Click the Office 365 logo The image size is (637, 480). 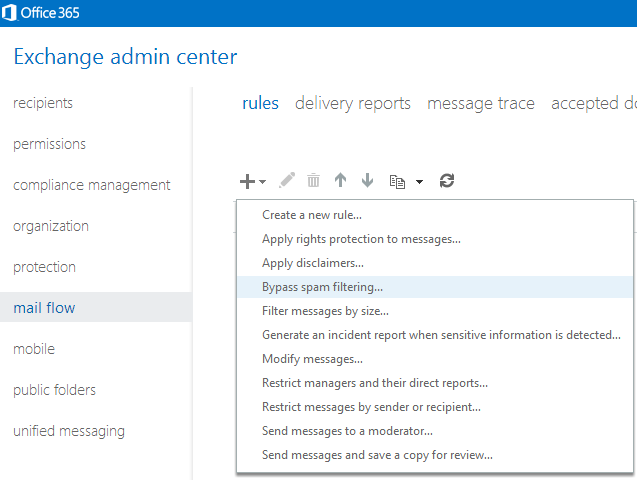click(x=44, y=13)
